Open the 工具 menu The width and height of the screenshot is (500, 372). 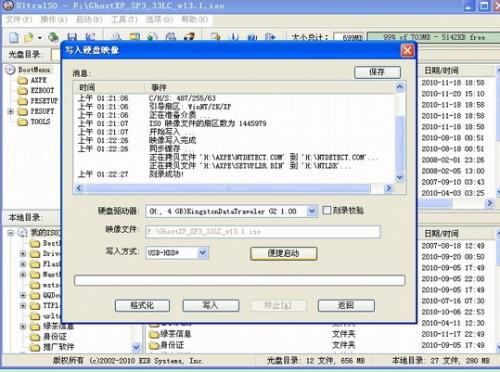click(124, 19)
